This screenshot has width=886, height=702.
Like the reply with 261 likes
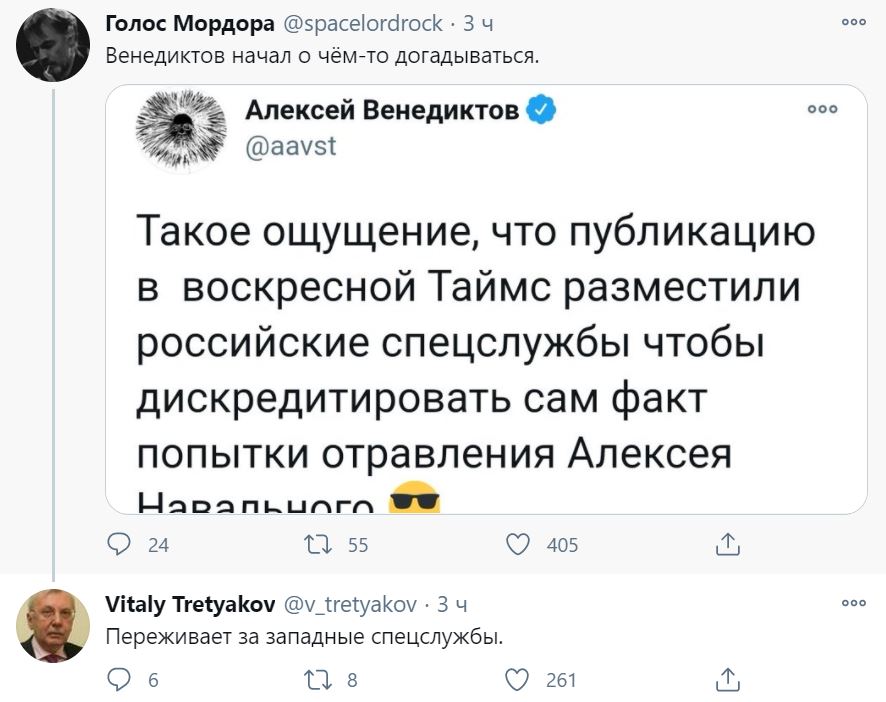pyautogui.click(x=517, y=680)
